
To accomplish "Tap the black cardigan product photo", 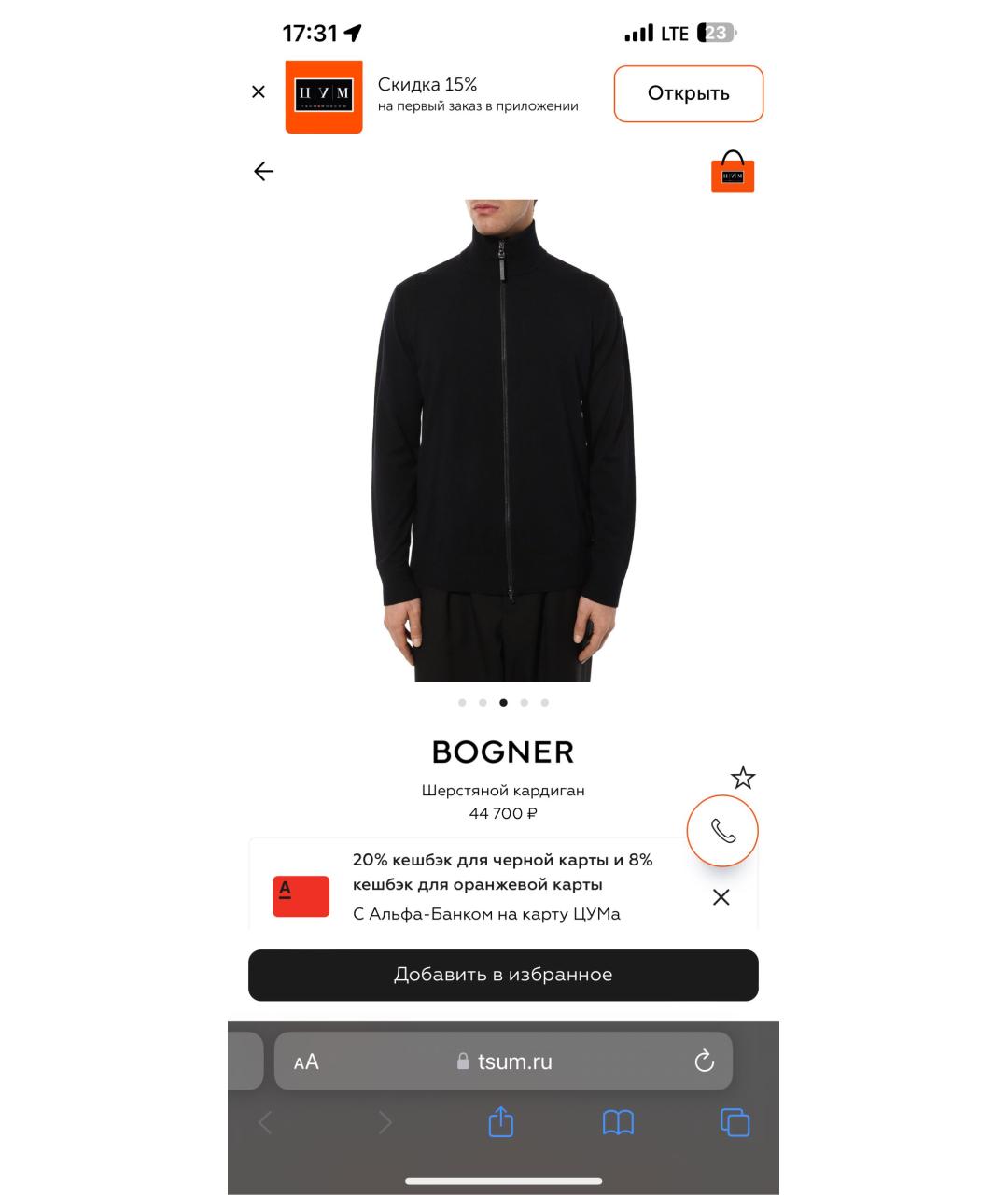I will click(503, 440).
